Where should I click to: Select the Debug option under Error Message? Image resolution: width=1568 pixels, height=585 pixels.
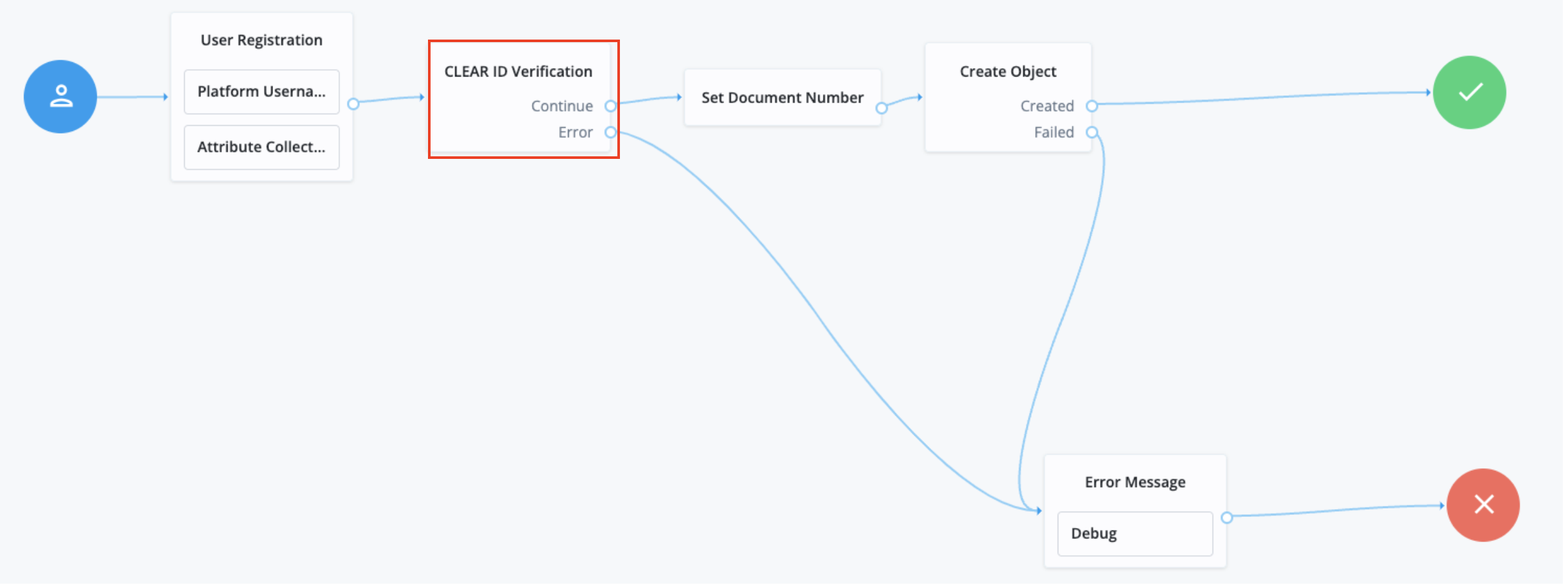pyautogui.click(x=1134, y=533)
